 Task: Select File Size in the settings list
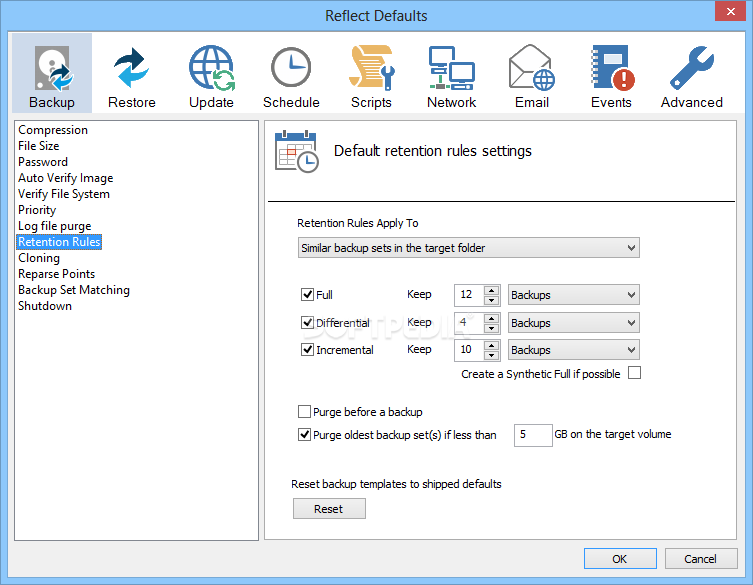point(38,146)
